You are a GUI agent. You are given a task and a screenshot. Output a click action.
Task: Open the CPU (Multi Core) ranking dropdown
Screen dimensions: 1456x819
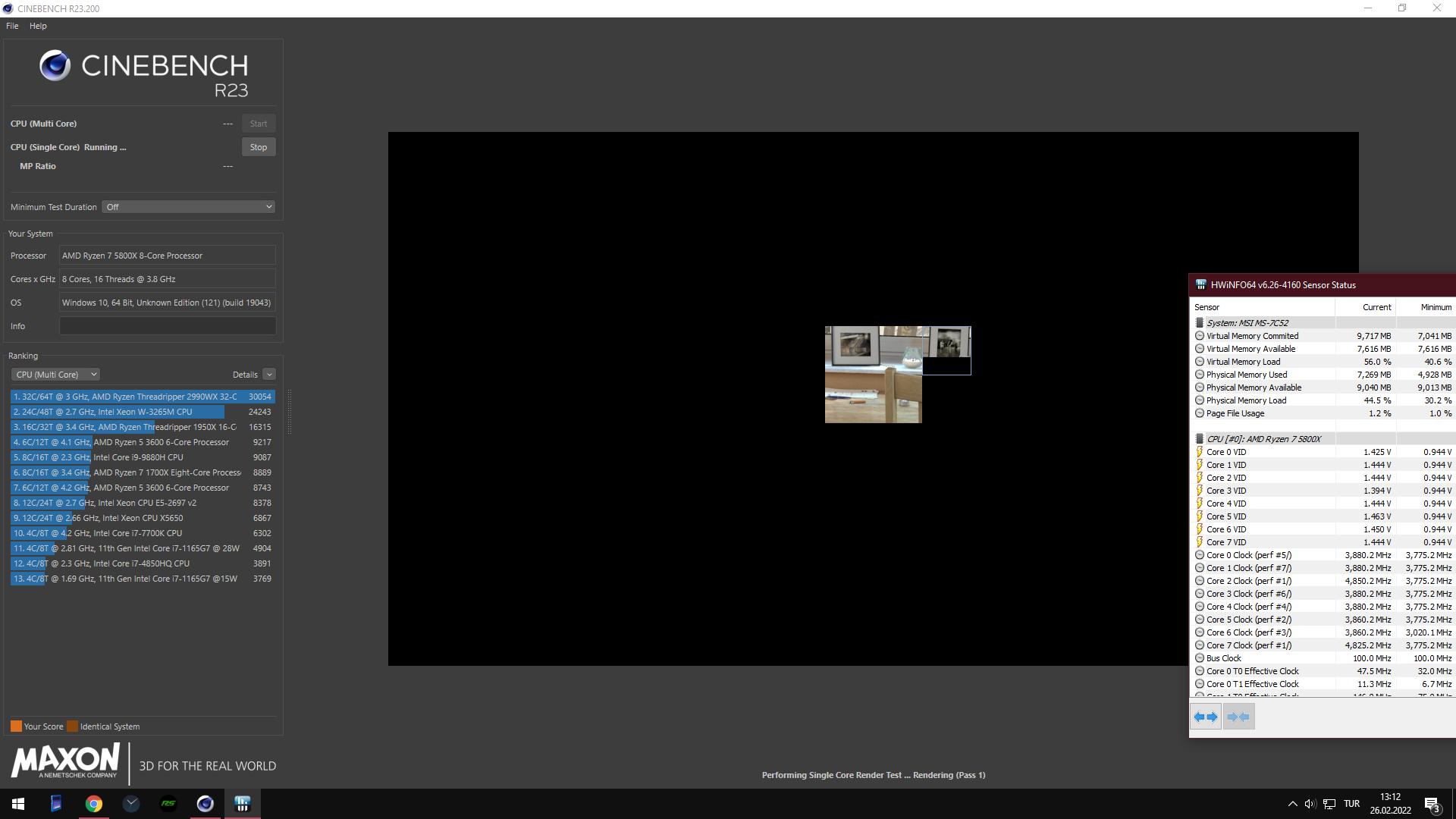coord(56,375)
